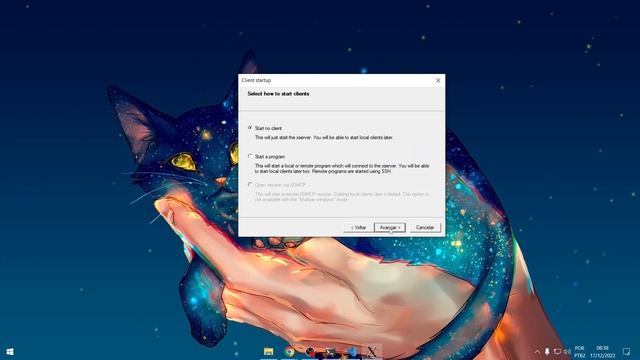Open the clock showing 17/12/2022
640x360 pixels.
[x=602, y=352]
